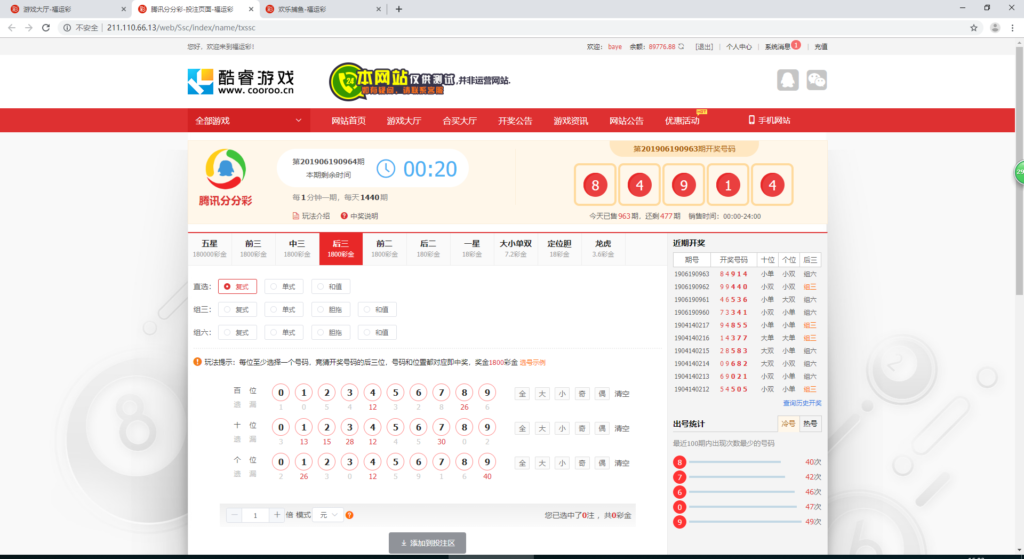The image size is (1024, 559).
Task: Click the 酷睿游戏 site logo
Action: coord(241,81)
